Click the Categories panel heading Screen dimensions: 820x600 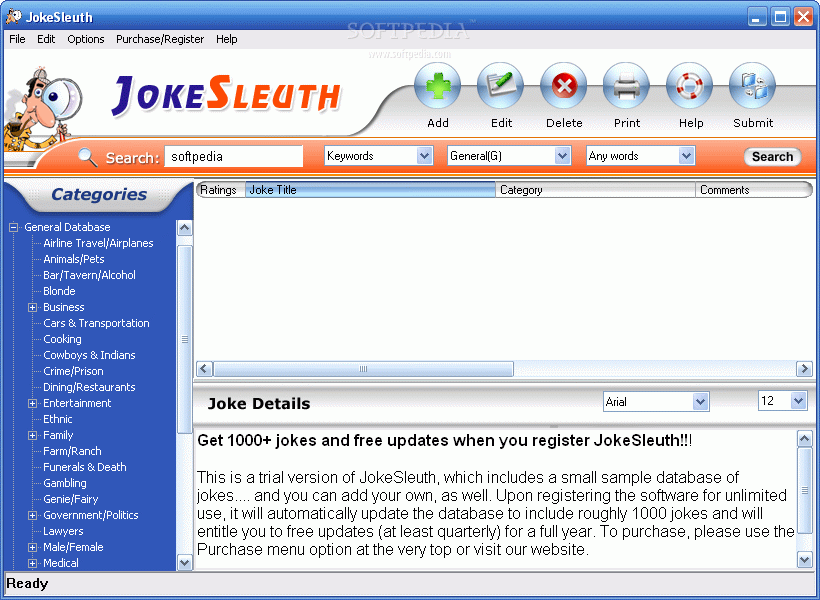click(x=99, y=195)
